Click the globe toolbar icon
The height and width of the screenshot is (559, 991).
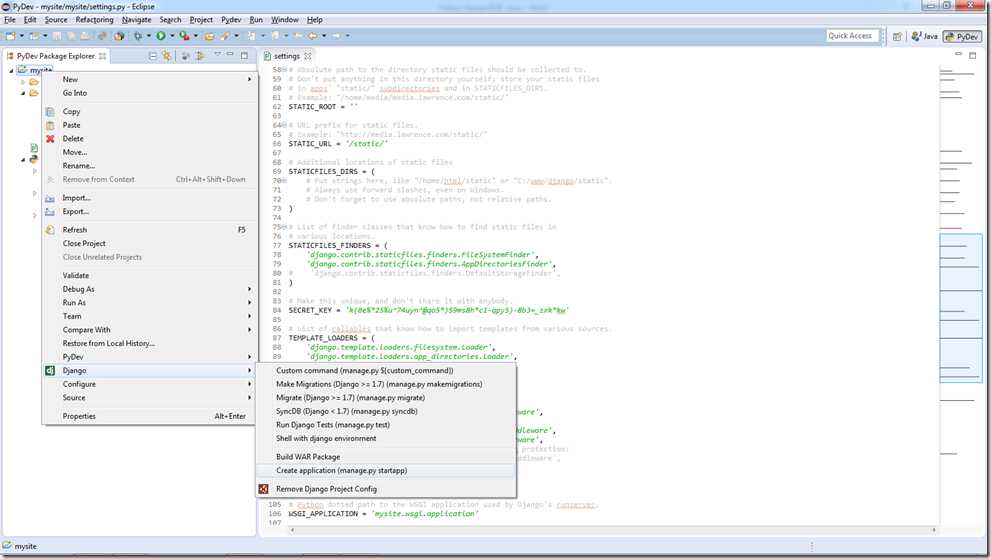[x=118, y=36]
